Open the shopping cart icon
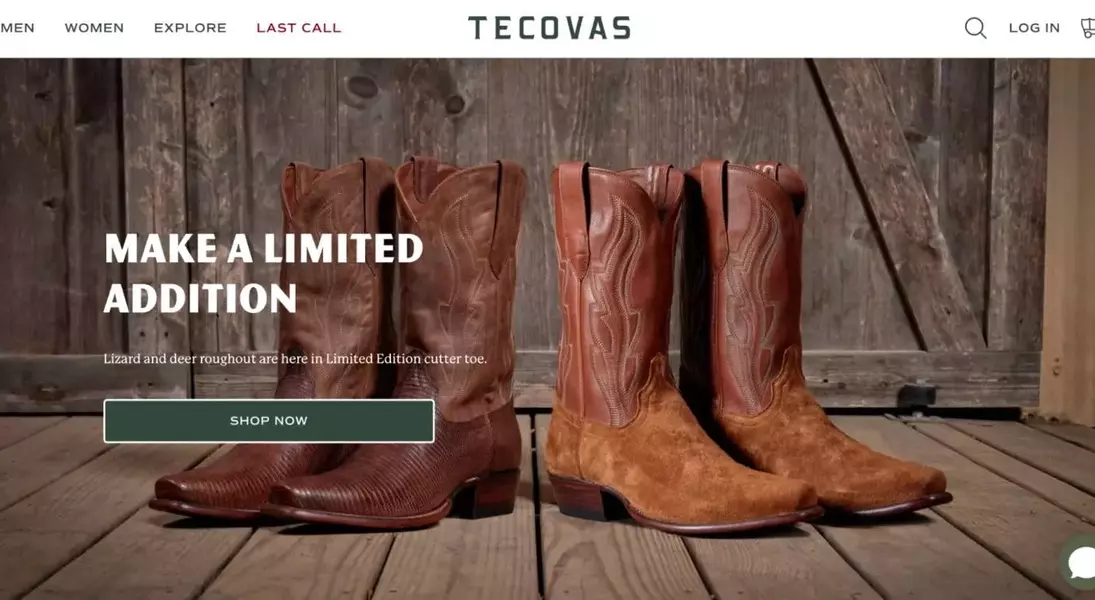Image resolution: width=1095 pixels, height=600 pixels. point(1087,28)
